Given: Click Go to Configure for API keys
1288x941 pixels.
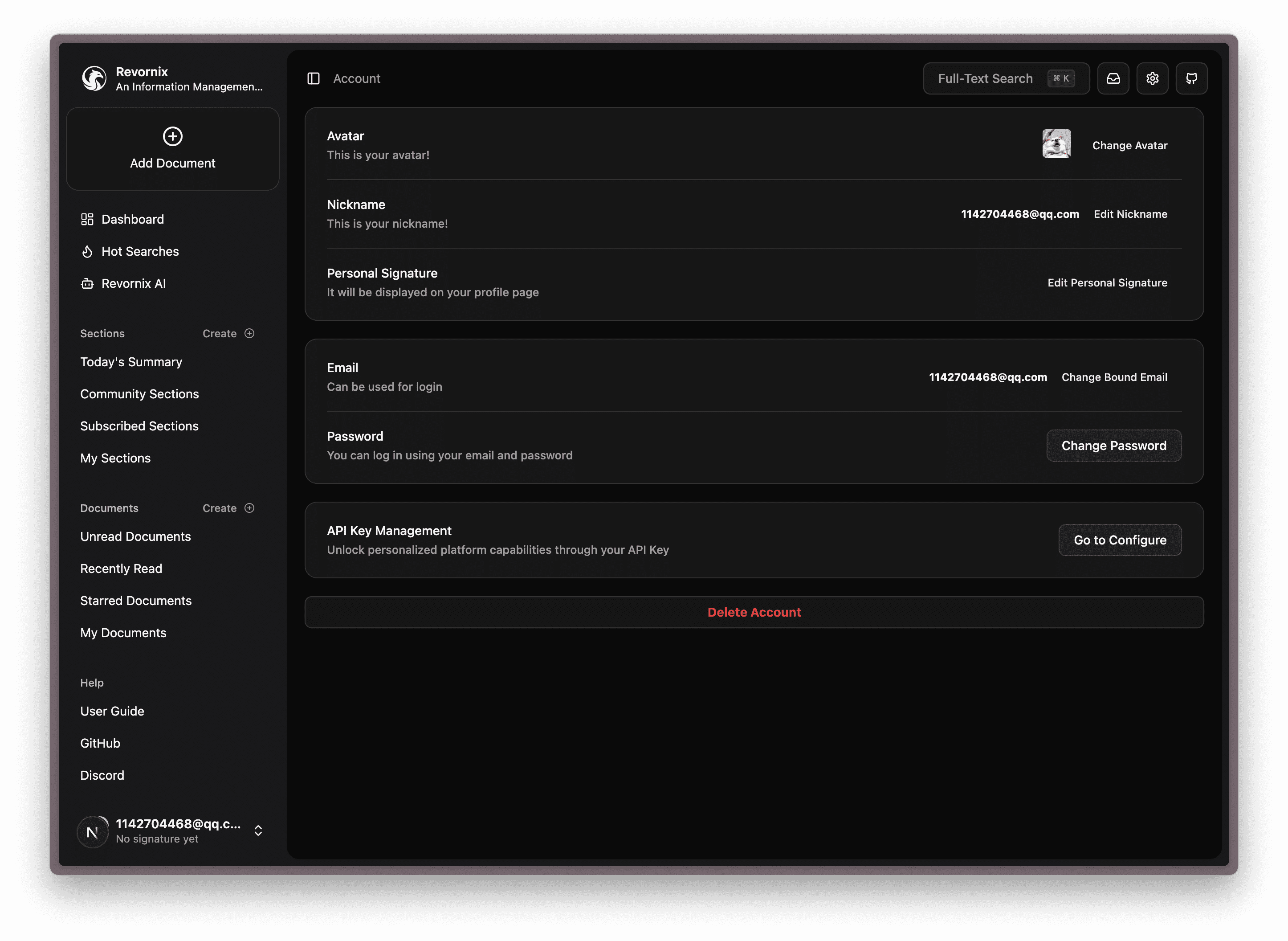Looking at the screenshot, I should point(1120,540).
